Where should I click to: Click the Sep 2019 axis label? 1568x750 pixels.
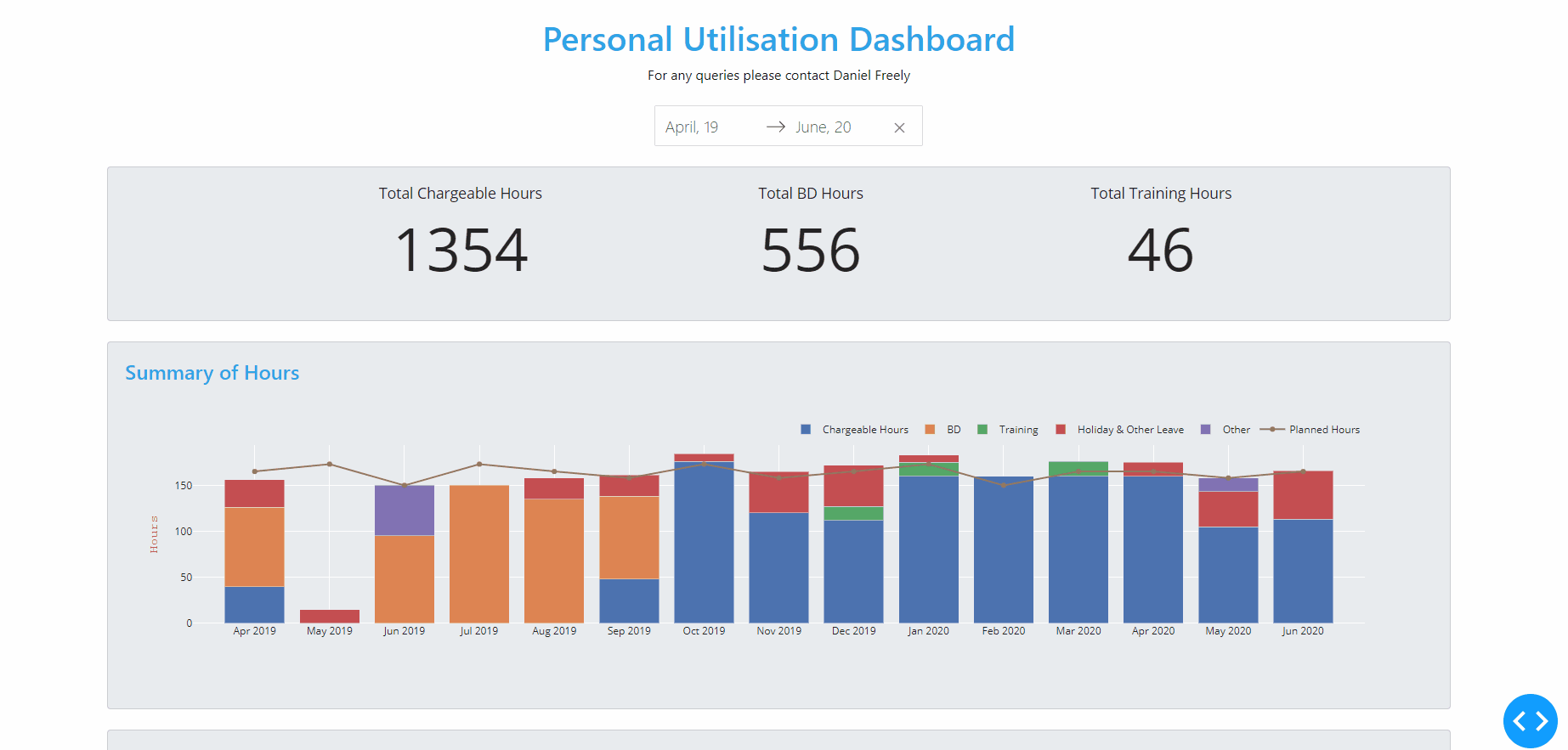(x=629, y=631)
